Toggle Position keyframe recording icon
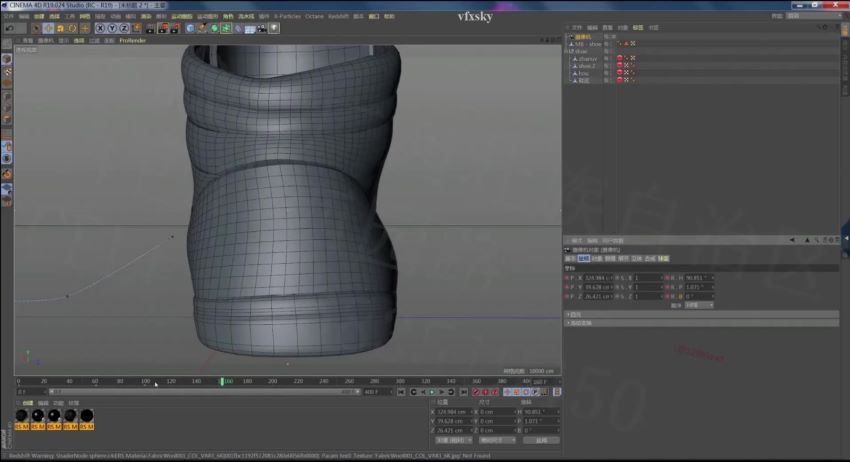850x462 pixels. click(507, 392)
